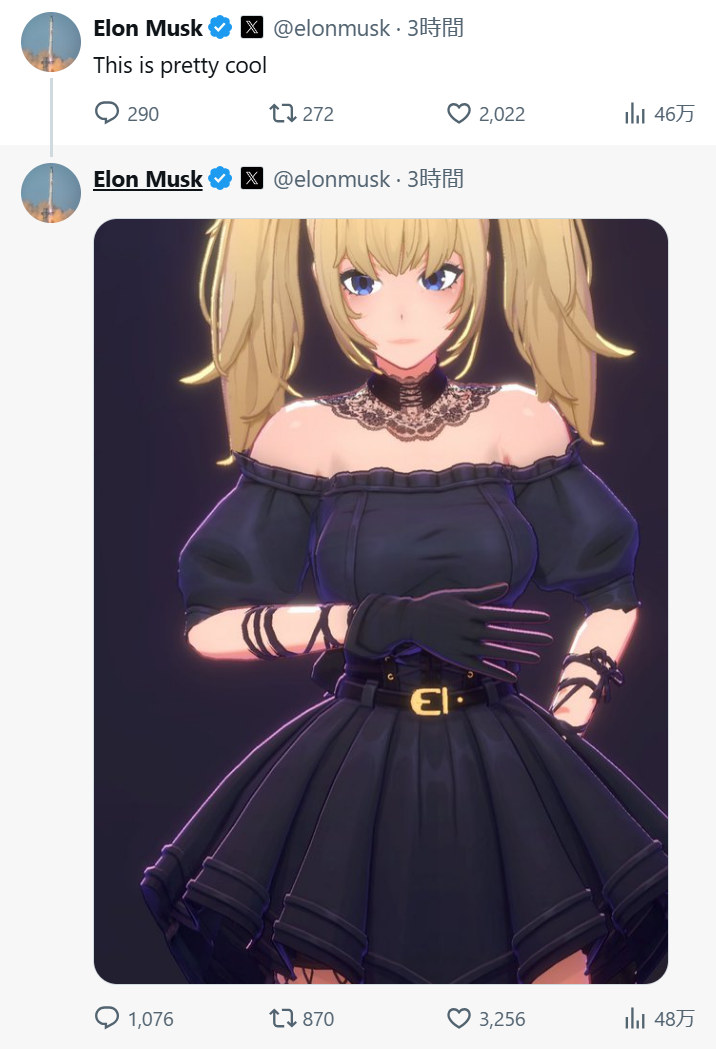Open the anime character image
This screenshot has height=1049, width=716.
click(x=381, y=601)
